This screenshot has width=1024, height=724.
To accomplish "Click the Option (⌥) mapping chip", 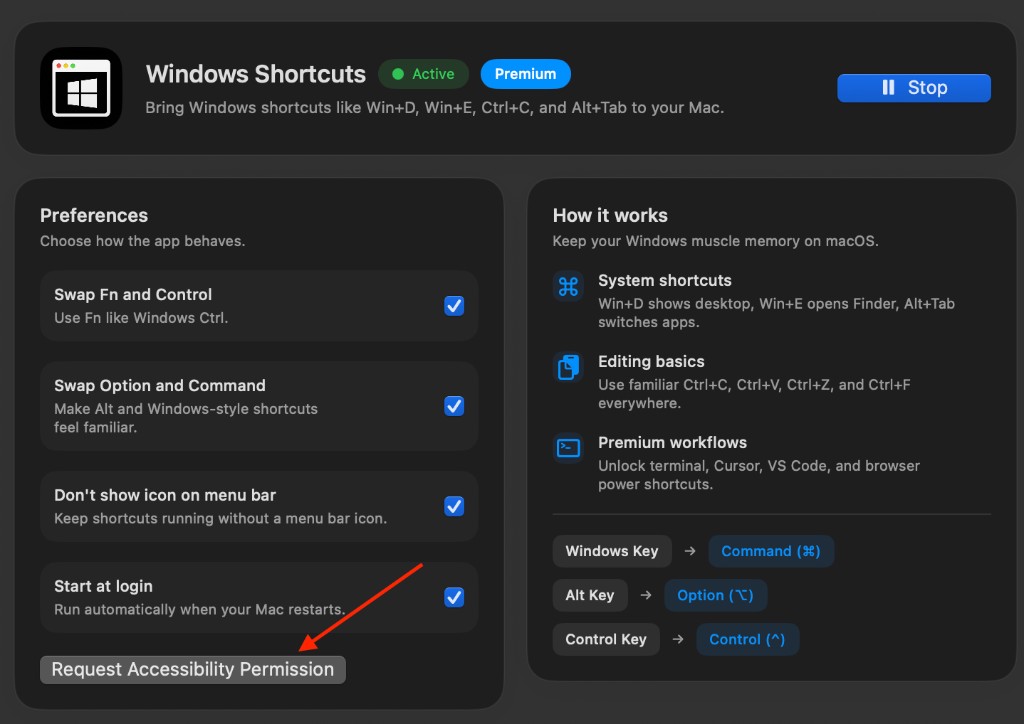I will point(715,595).
